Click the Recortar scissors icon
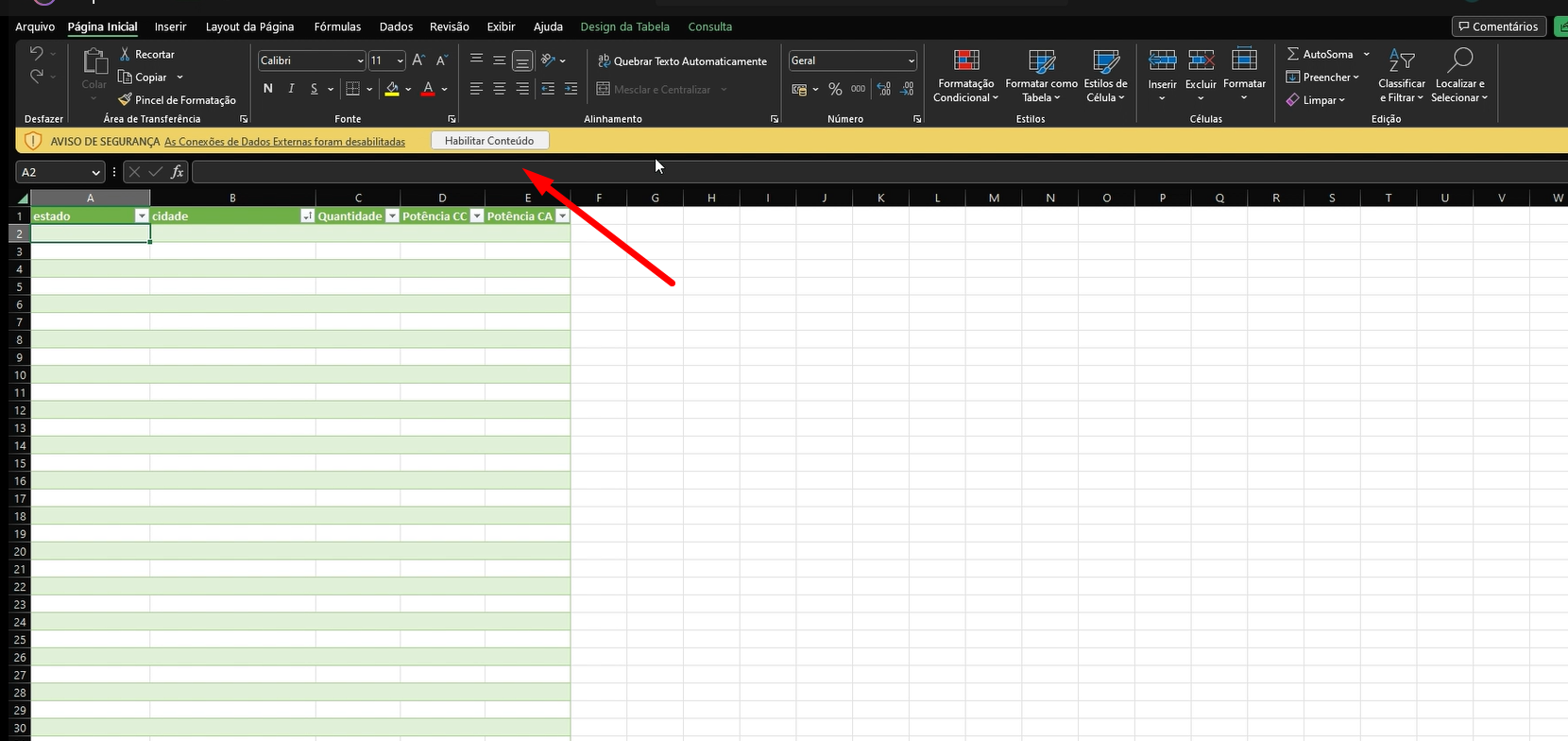The image size is (1568, 741). [125, 54]
